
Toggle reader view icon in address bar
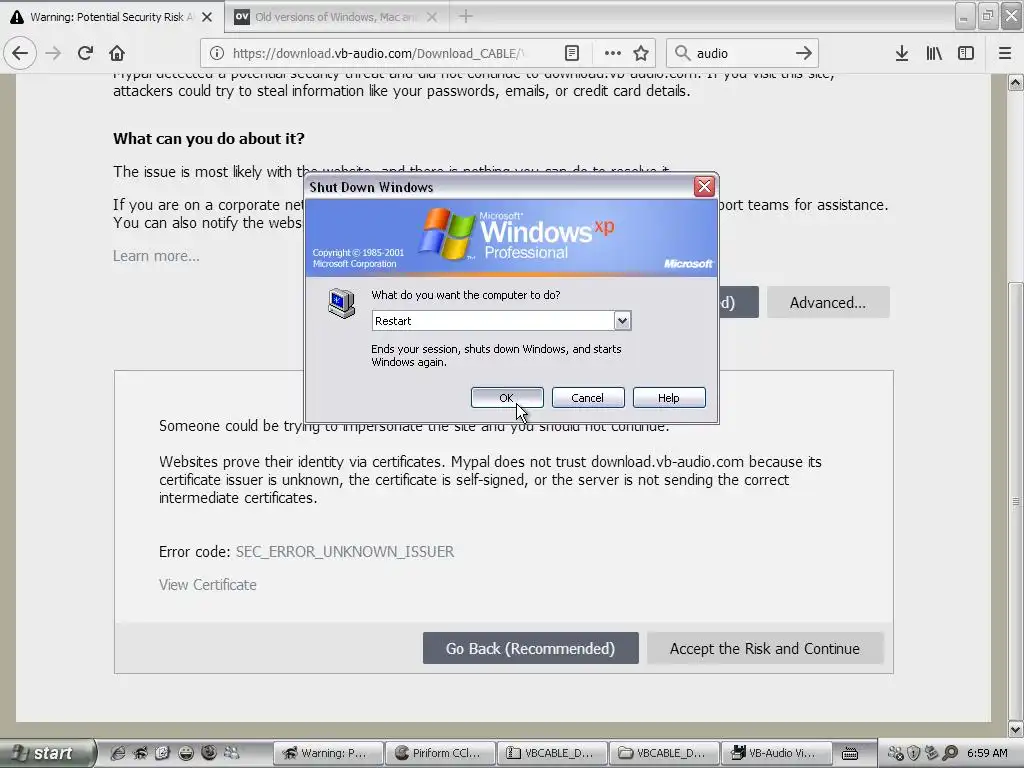571,53
